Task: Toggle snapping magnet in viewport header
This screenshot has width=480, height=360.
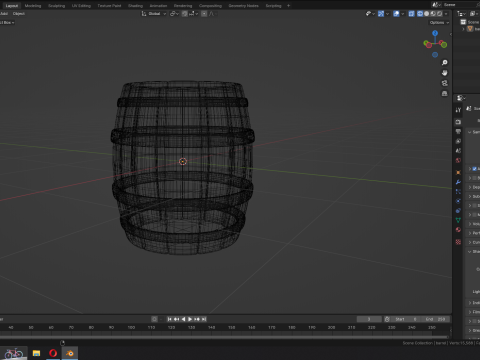Action: (185, 14)
